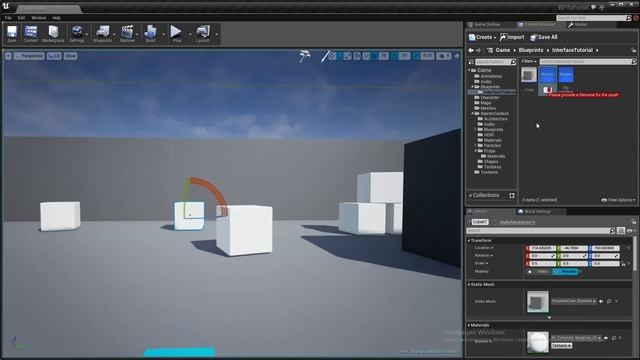The height and width of the screenshot is (360, 640).
Task: Open the Edit menu
Action: pos(21,18)
